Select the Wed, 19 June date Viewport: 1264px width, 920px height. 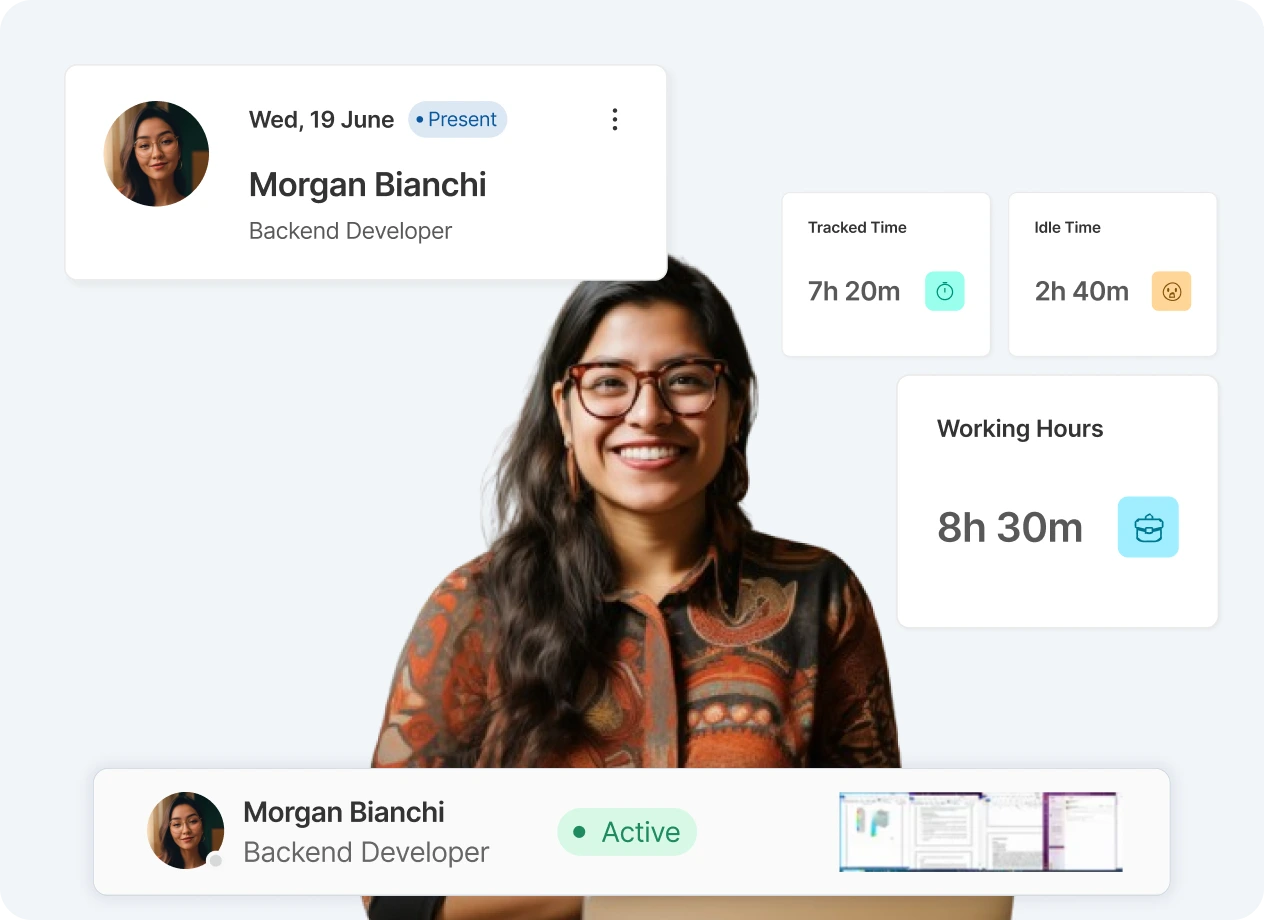[321, 120]
